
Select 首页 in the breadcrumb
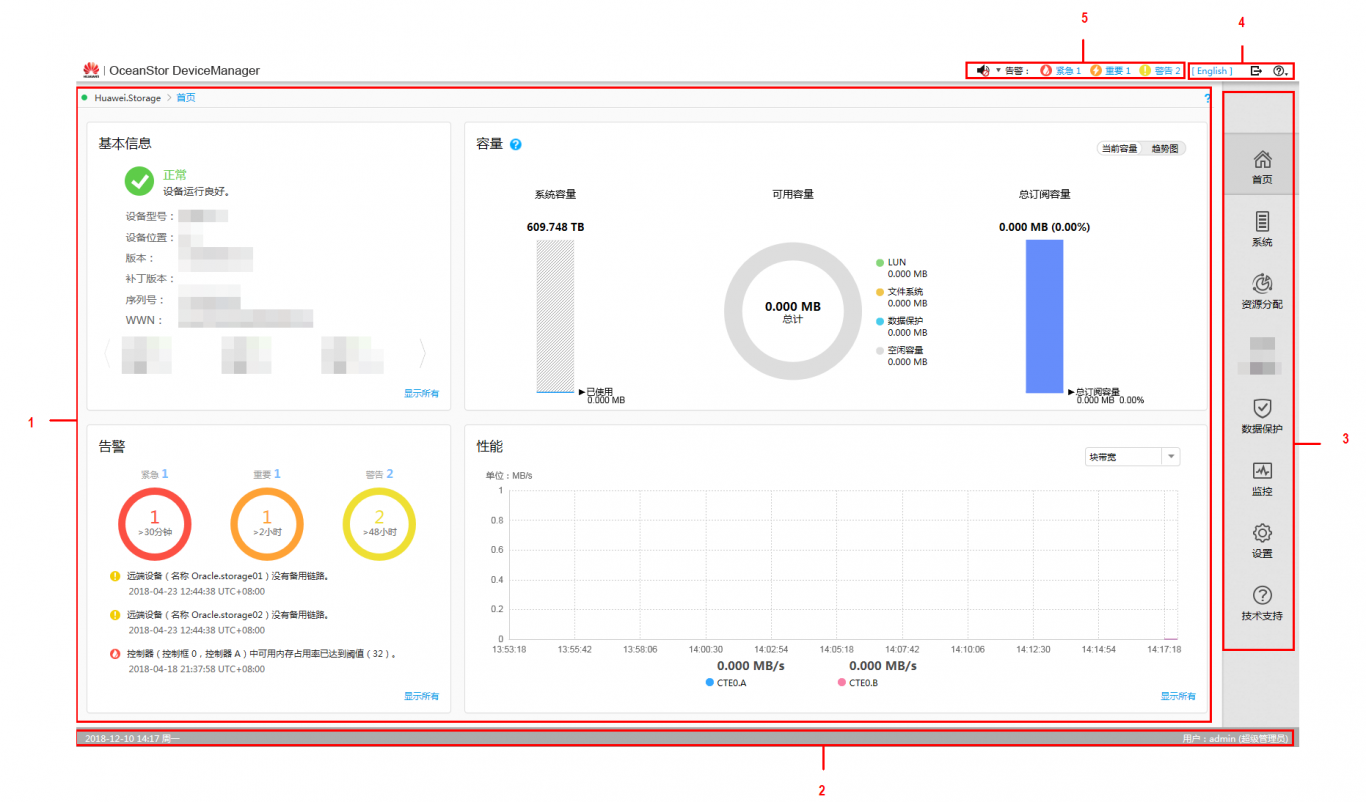(x=186, y=98)
